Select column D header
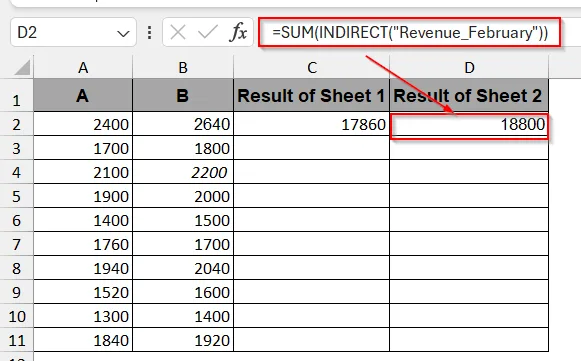581x361 pixels. point(469,67)
